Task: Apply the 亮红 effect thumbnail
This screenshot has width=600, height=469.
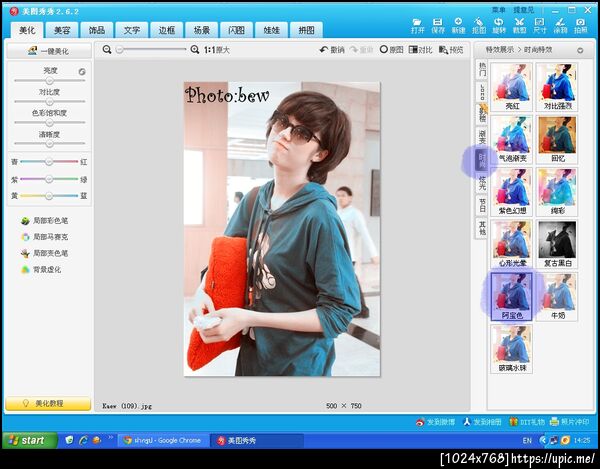Action: (x=512, y=86)
